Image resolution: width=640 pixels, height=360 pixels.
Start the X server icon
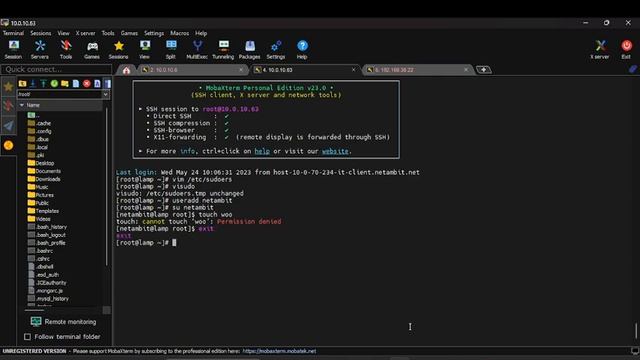pyautogui.click(x=600, y=49)
